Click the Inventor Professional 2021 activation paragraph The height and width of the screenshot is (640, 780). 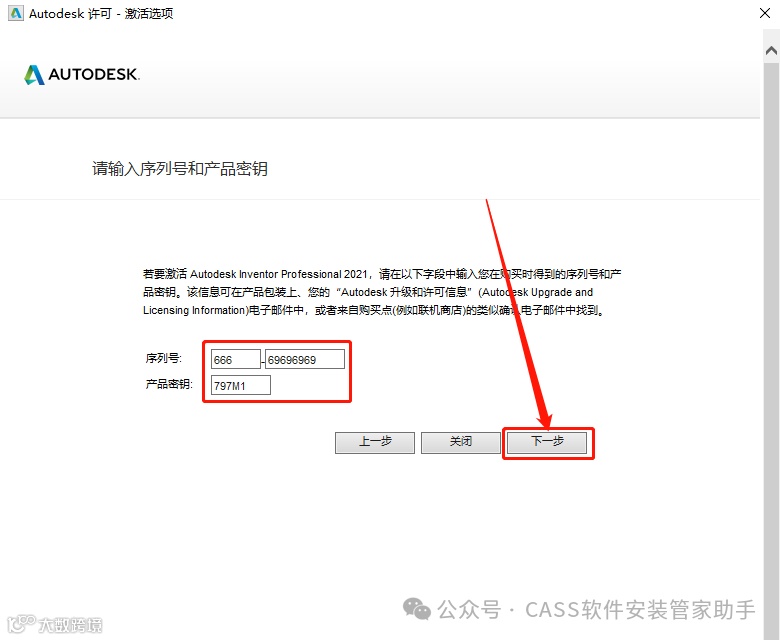(382, 292)
